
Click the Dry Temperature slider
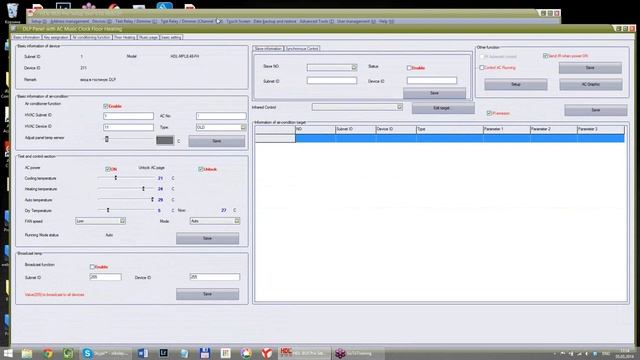[x=127, y=210]
